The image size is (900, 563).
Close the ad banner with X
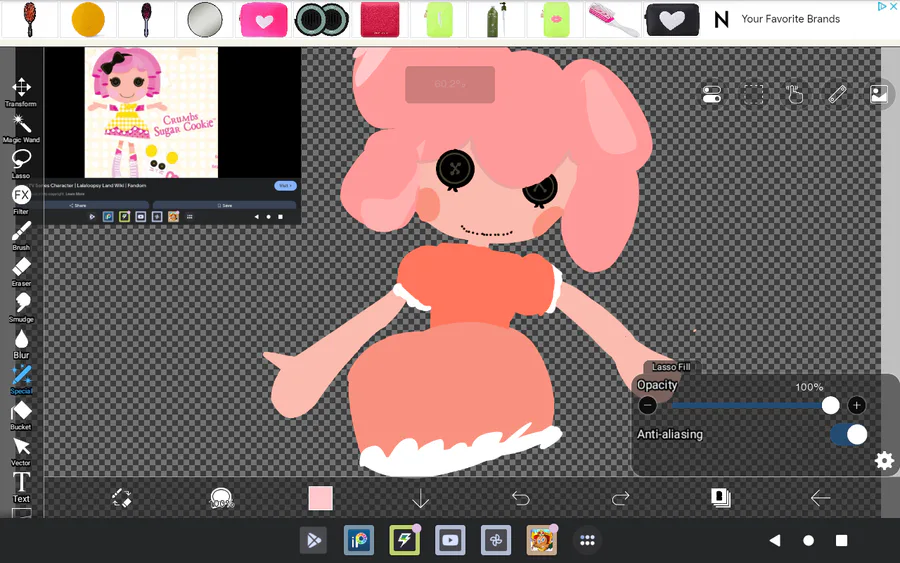click(894, 6)
